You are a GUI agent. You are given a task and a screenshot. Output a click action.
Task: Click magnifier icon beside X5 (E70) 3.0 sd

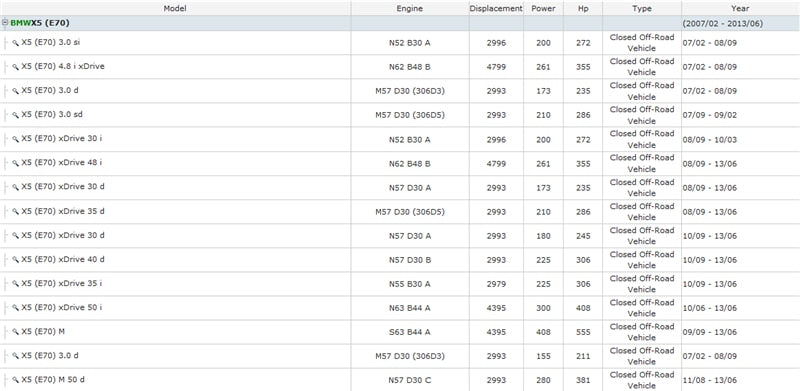(x=15, y=115)
